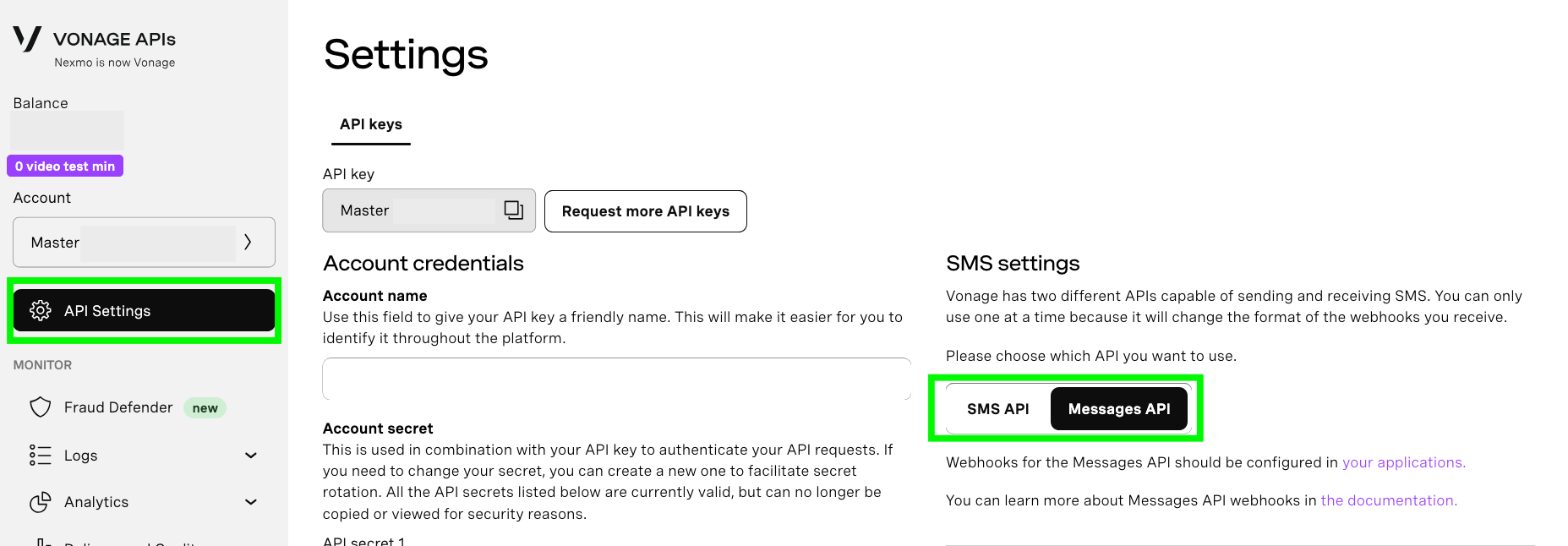Open the Master account switcher chevron
The width and height of the screenshot is (1568, 546).
click(248, 242)
